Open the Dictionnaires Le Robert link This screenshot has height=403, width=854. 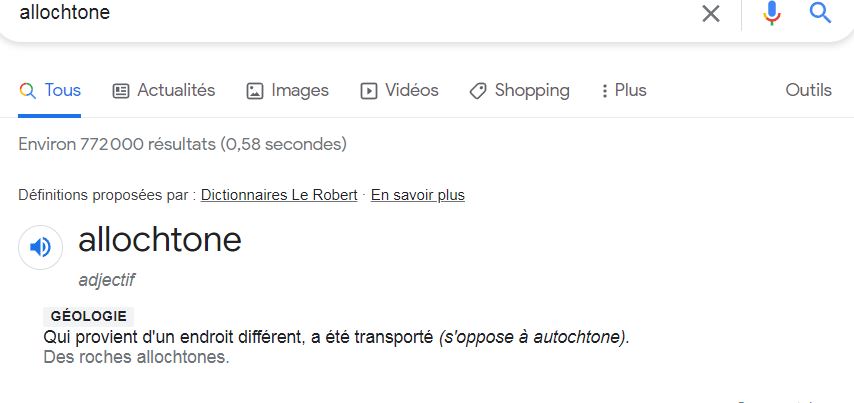[279, 195]
